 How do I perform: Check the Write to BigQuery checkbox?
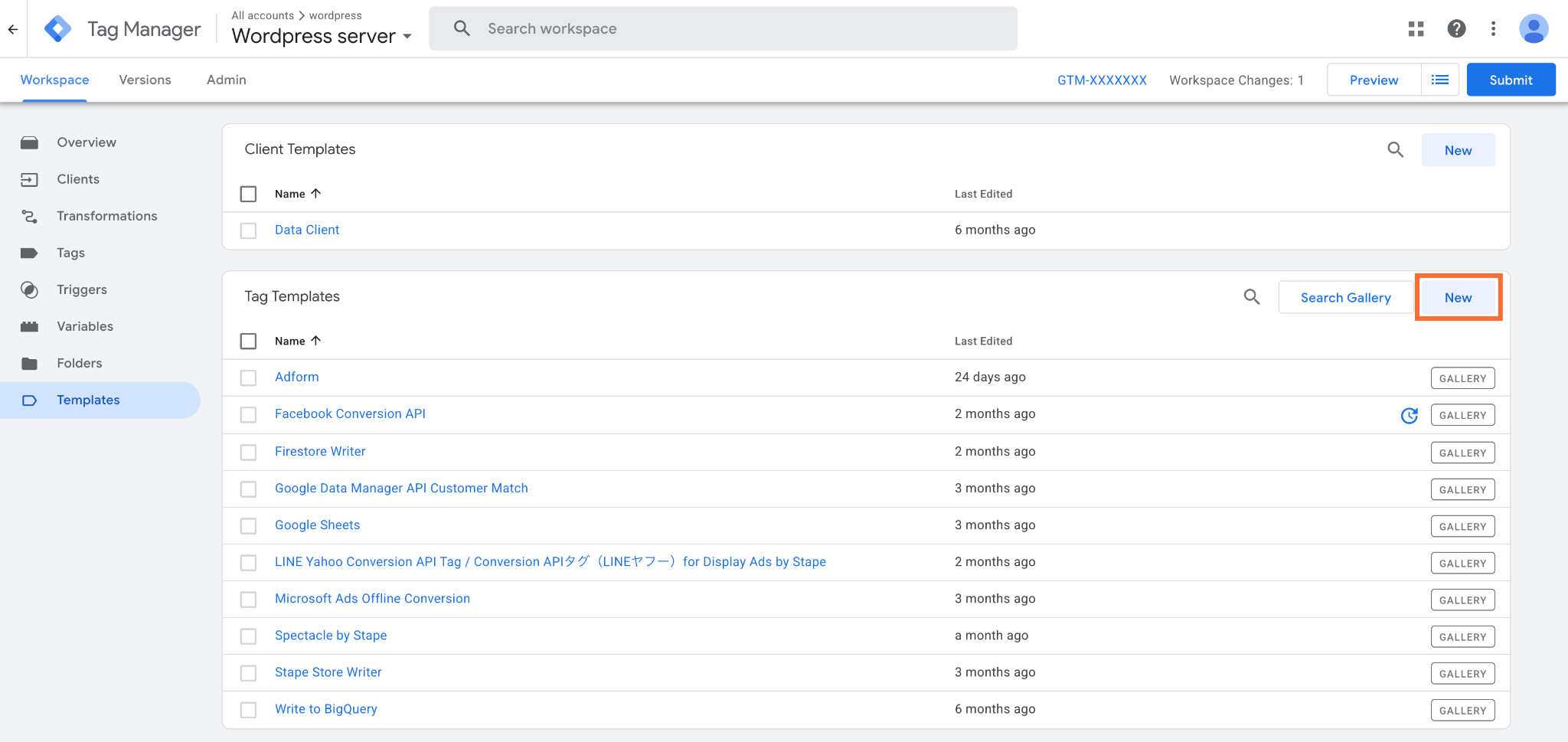tap(248, 710)
